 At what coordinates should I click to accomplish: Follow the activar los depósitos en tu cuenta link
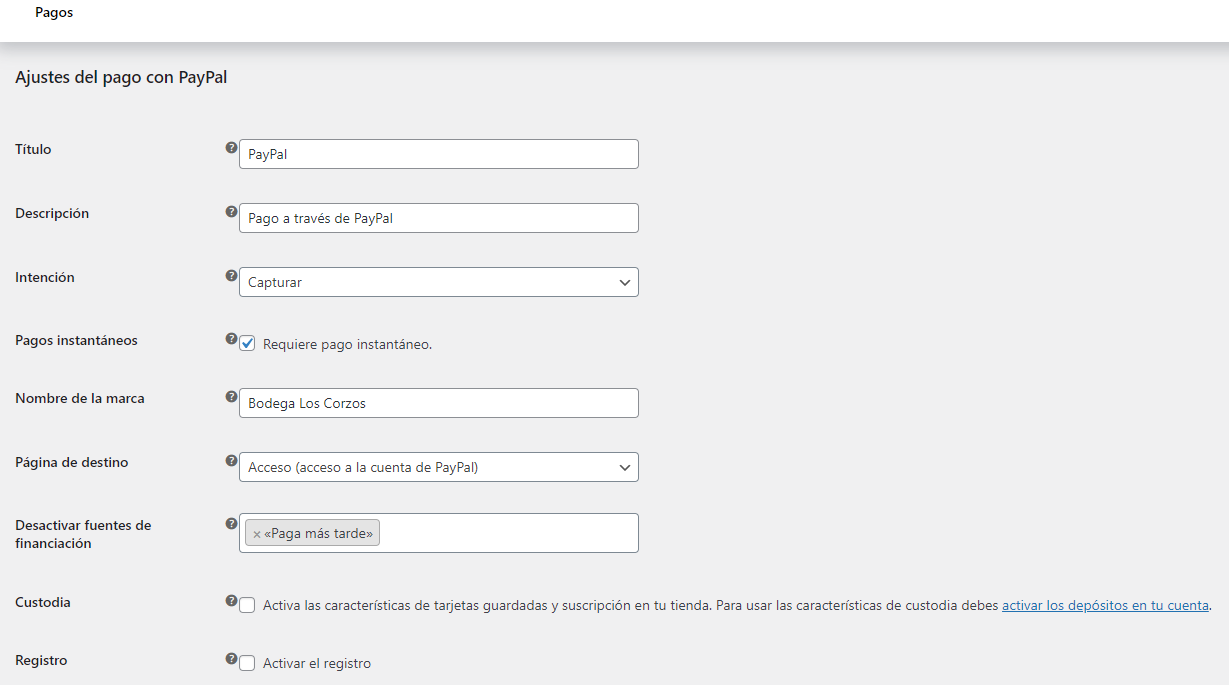coord(1105,605)
